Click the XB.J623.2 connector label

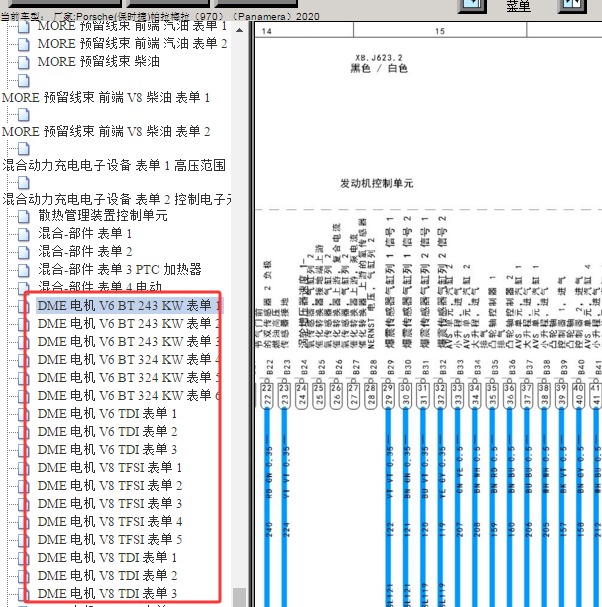pos(379,58)
